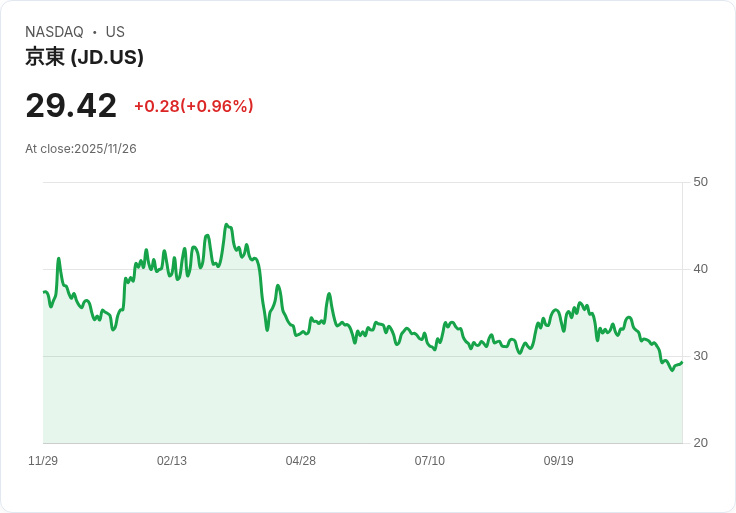Click the rightmost end of the price line
This screenshot has height=513, width=736.
point(682,362)
